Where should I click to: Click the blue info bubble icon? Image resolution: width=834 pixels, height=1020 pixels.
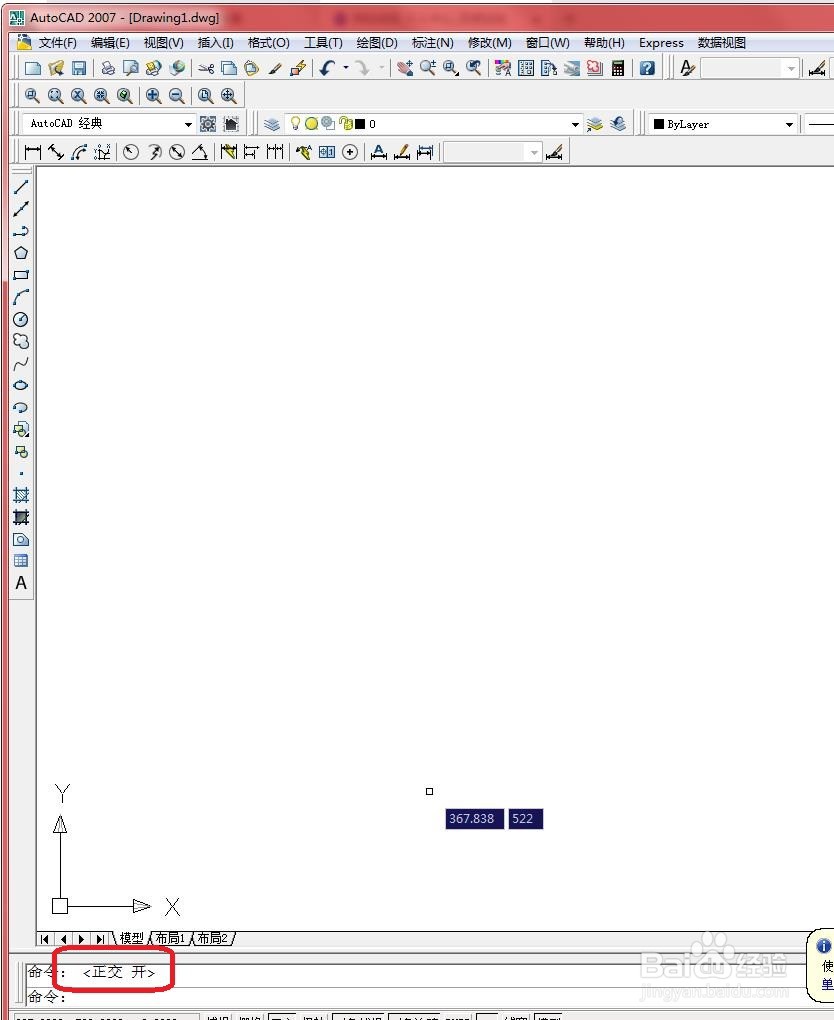[x=824, y=945]
